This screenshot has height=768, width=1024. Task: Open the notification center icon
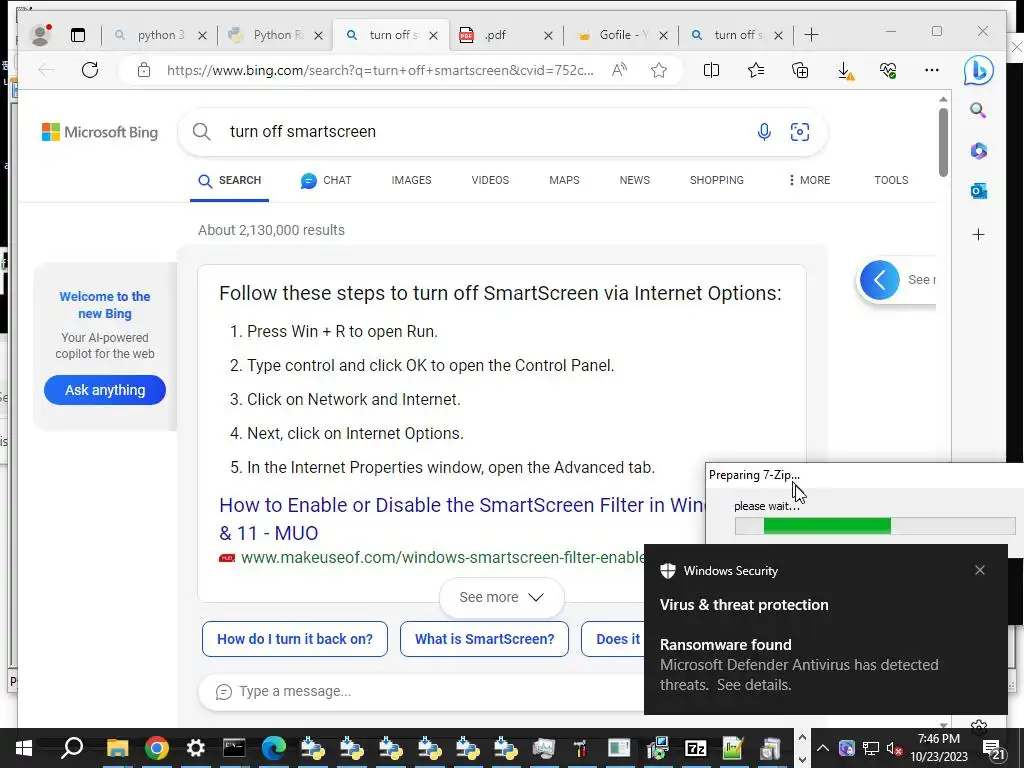coord(994,750)
